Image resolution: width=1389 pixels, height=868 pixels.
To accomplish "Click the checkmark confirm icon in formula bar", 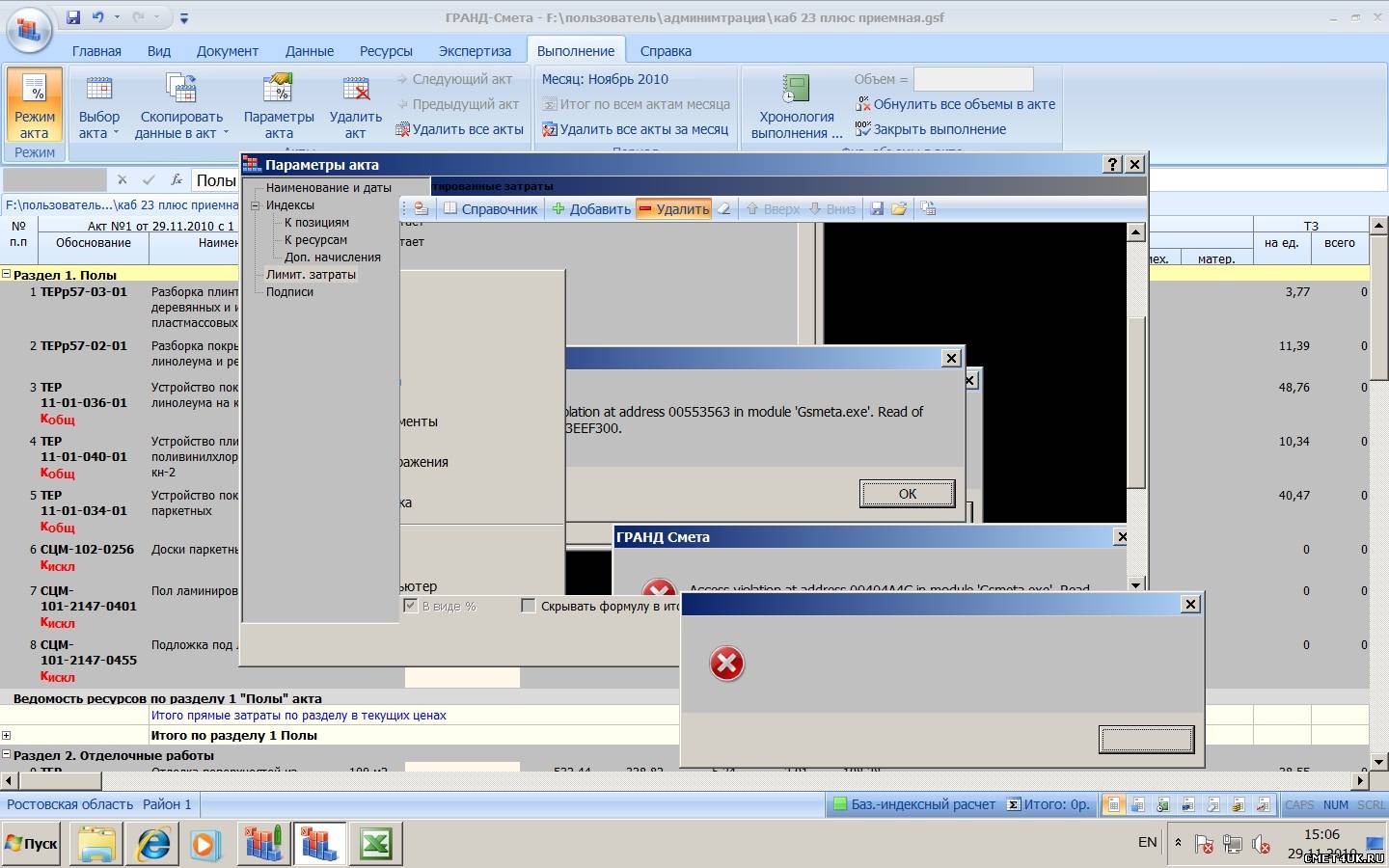I will coord(149,180).
